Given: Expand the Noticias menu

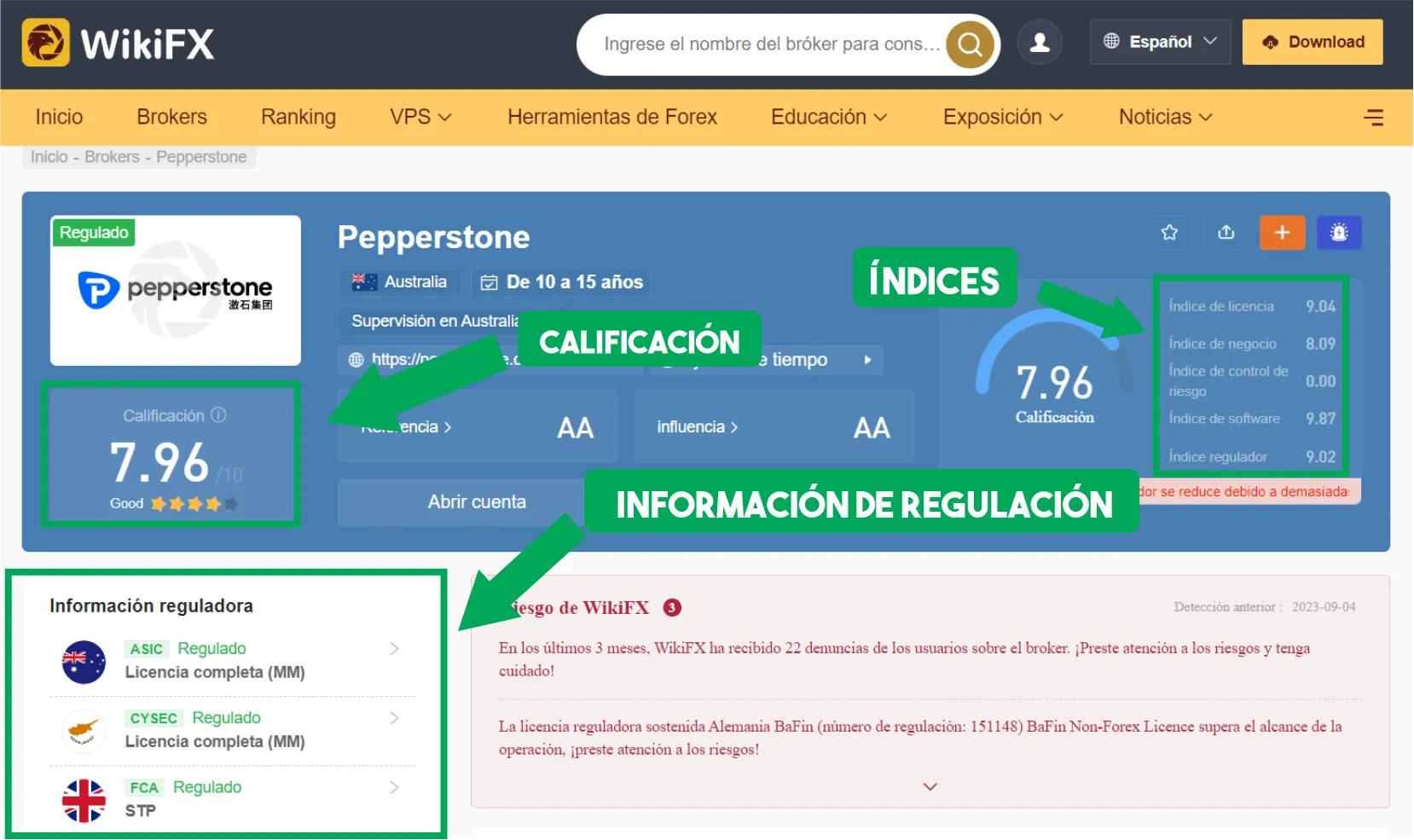Looking at the screenshot, I should tap(1166, 117).
